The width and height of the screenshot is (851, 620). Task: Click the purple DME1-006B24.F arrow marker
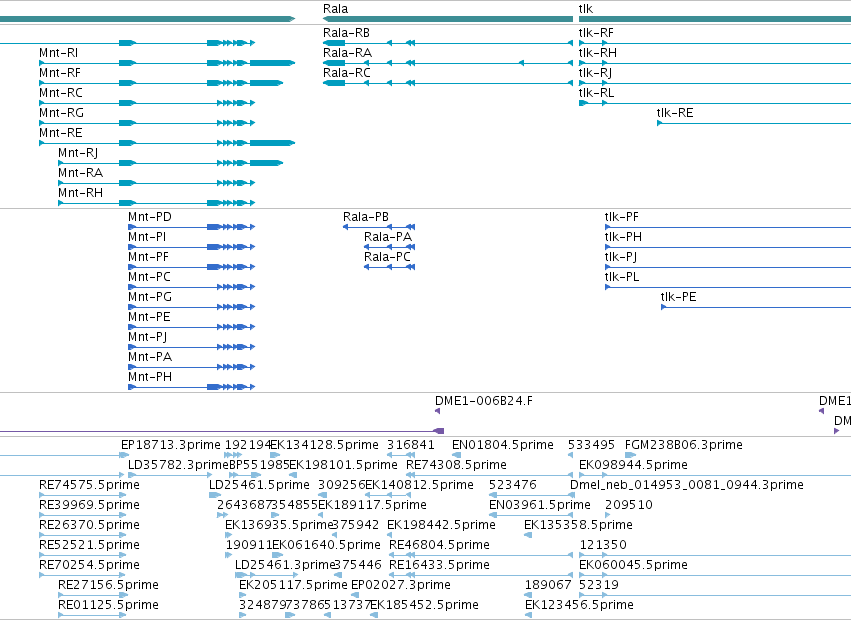click(x=437, y=411)
